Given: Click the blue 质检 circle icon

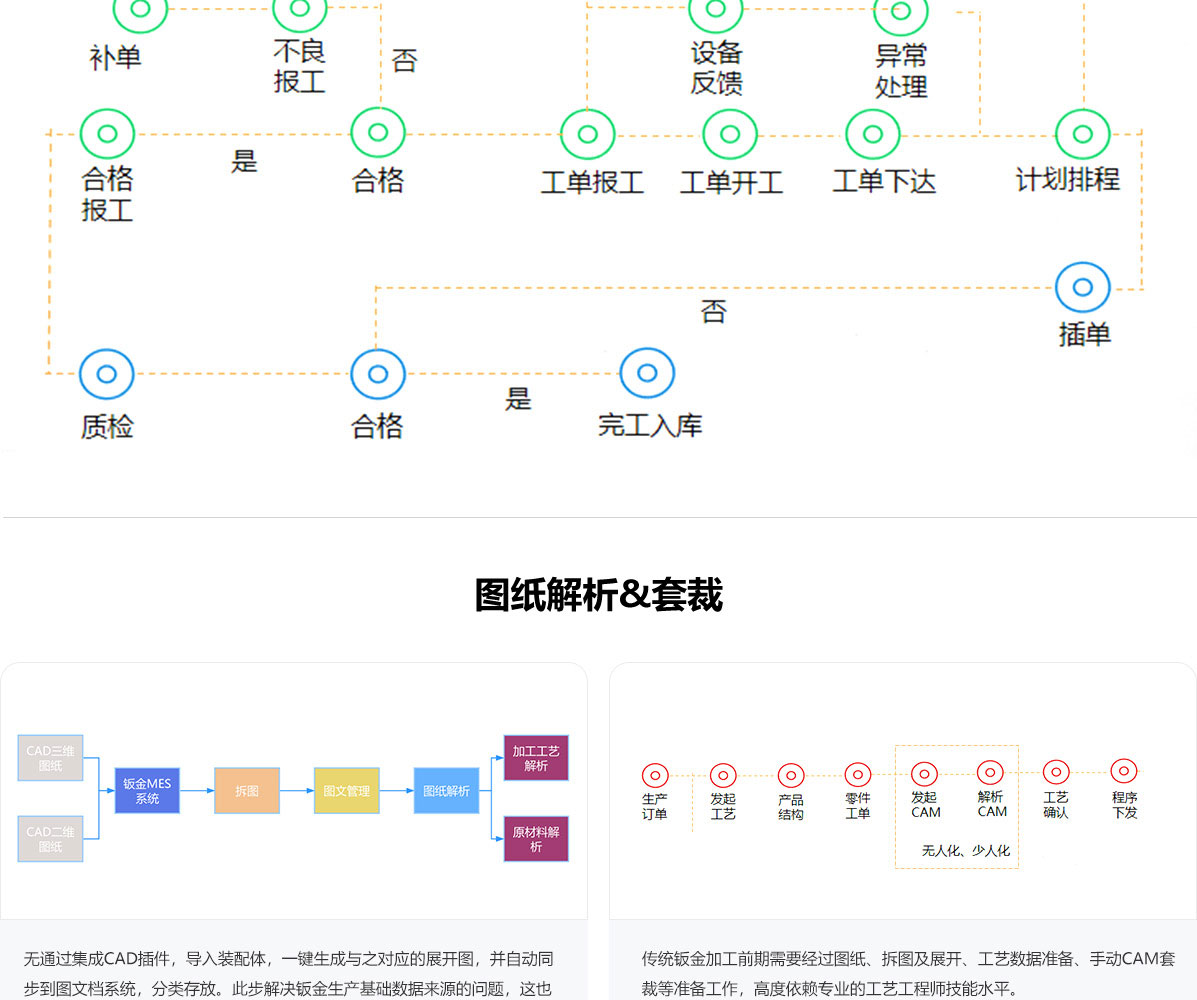Looking at the screenshot, I should pyautogui.click(x=107, y=374).
